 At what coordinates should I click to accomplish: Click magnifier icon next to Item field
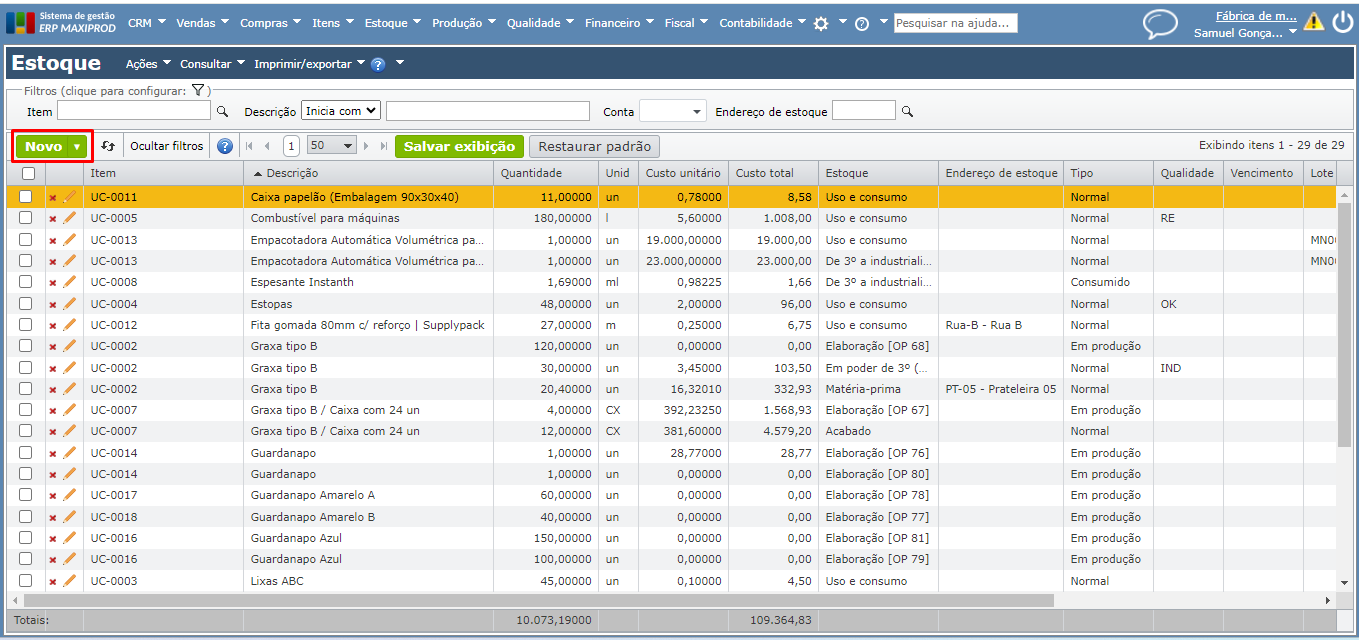pyautogui.click(x=223, y=111)
